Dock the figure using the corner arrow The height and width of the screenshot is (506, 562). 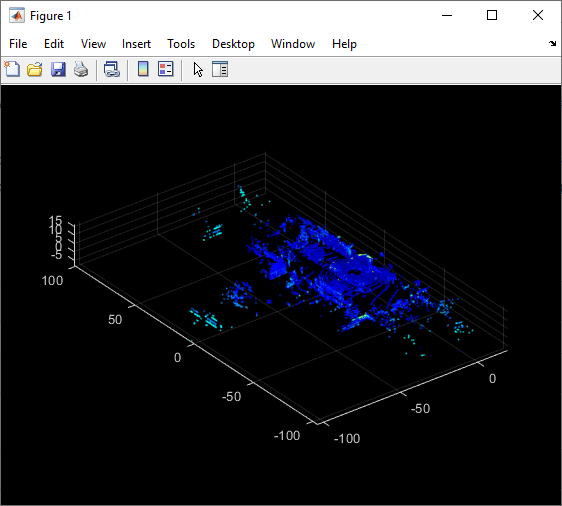tap(552, 43)
